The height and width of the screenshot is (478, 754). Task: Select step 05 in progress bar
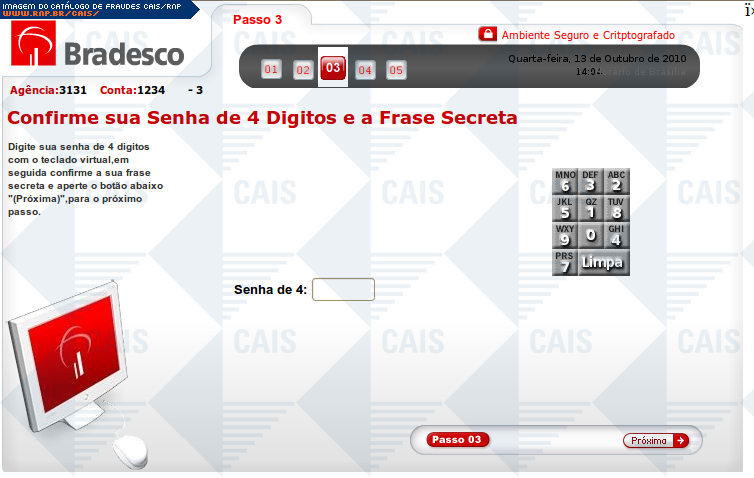(396, 70)
